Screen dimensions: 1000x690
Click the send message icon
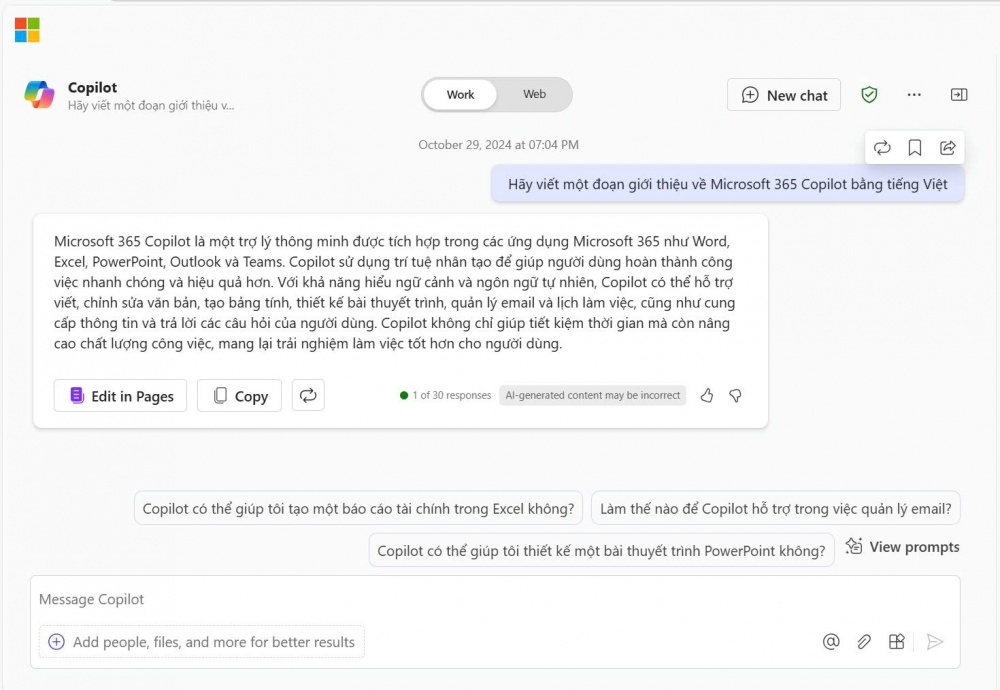[934, 641]
